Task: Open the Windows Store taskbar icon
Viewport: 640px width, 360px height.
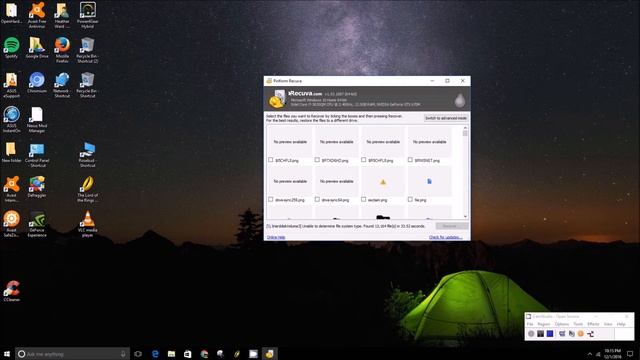Action: 187,353
